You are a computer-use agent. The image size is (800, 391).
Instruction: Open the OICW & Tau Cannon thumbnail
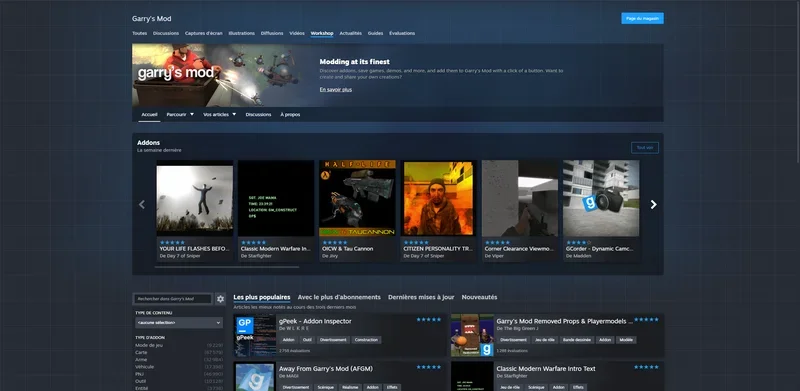click(x=357, y=198)
